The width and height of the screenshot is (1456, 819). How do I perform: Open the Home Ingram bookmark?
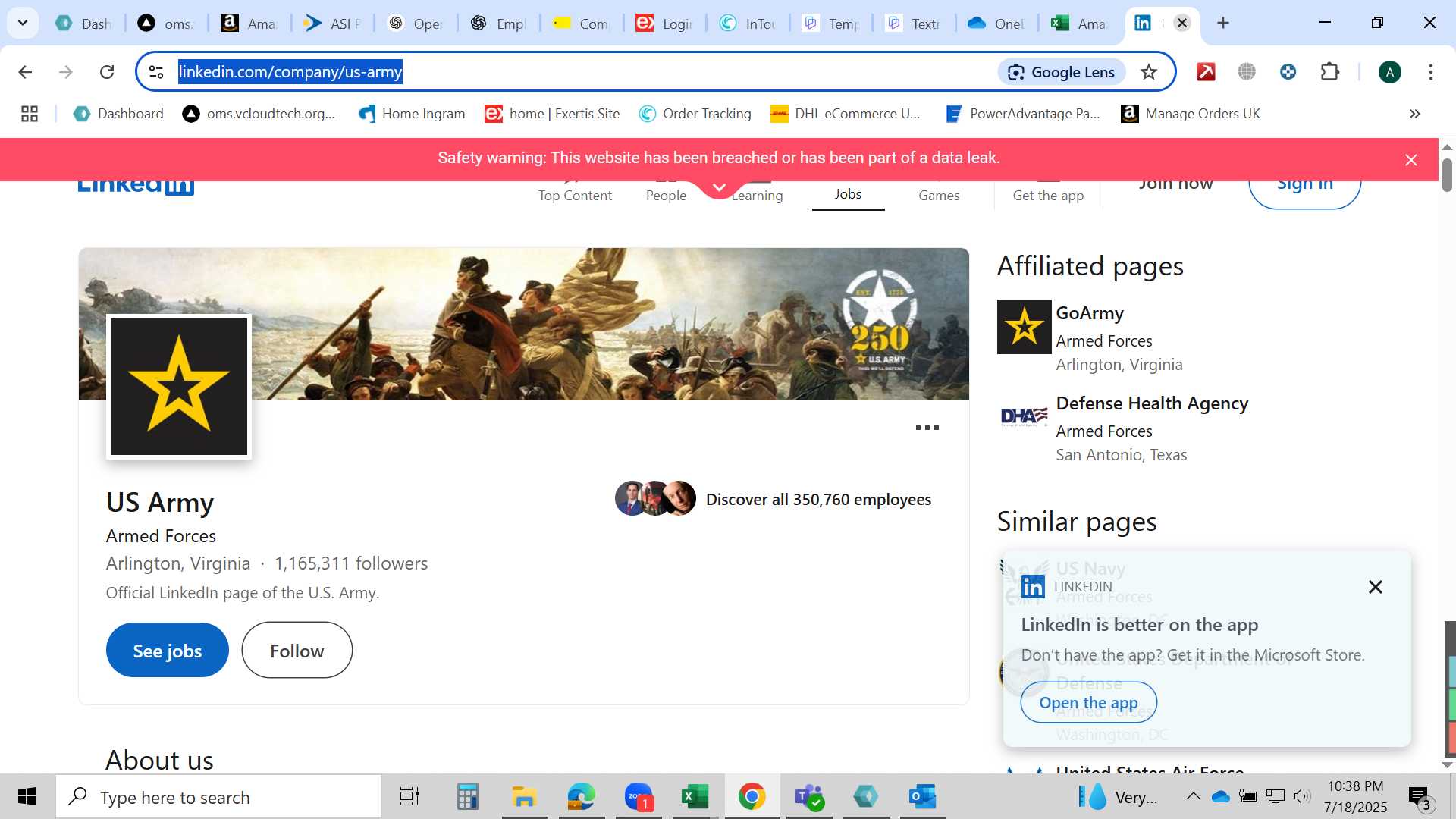coord(412,114)
